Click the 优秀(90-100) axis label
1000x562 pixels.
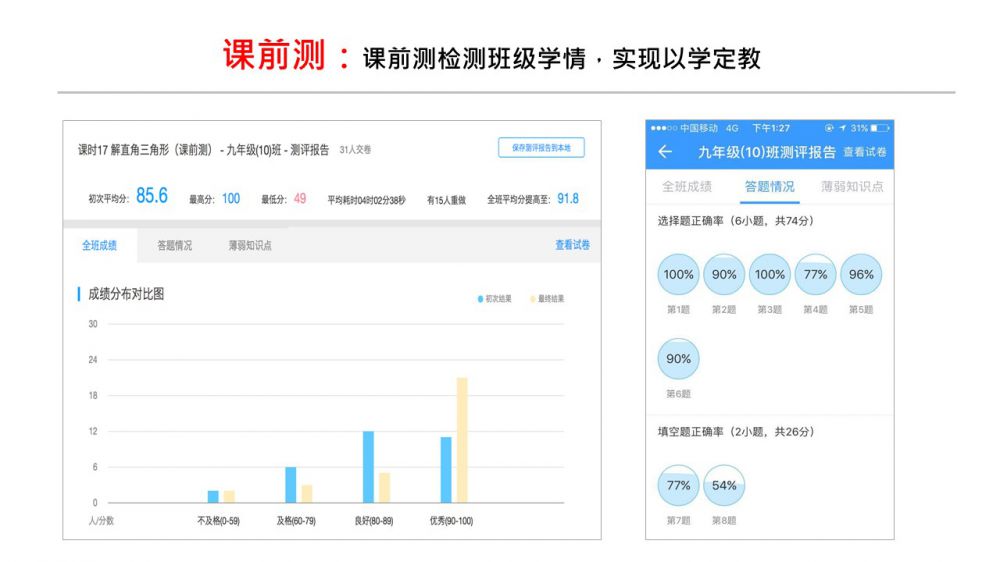(x=452, y=521)
